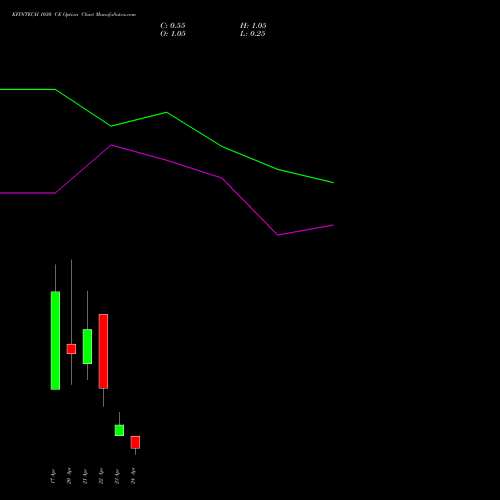Select the small red candlestick for 24 Apr
Image resolution: width=500 pixels, height=500 pixels.
(135, 442)
